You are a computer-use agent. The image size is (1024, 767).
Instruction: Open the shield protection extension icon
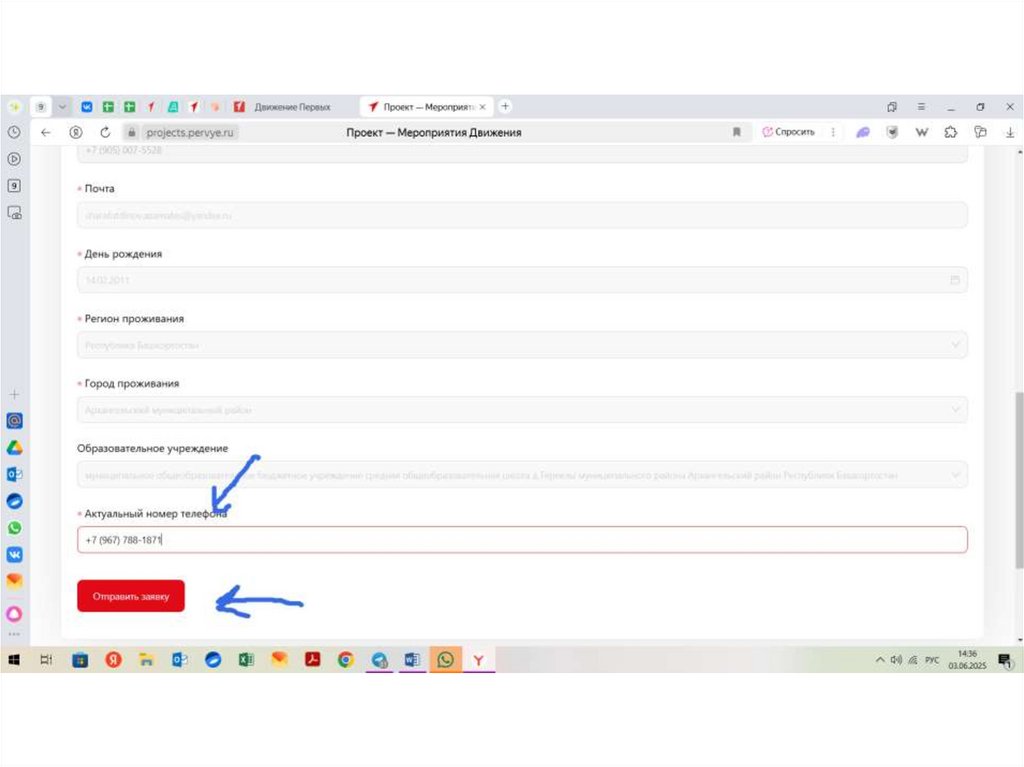(892, 132)
